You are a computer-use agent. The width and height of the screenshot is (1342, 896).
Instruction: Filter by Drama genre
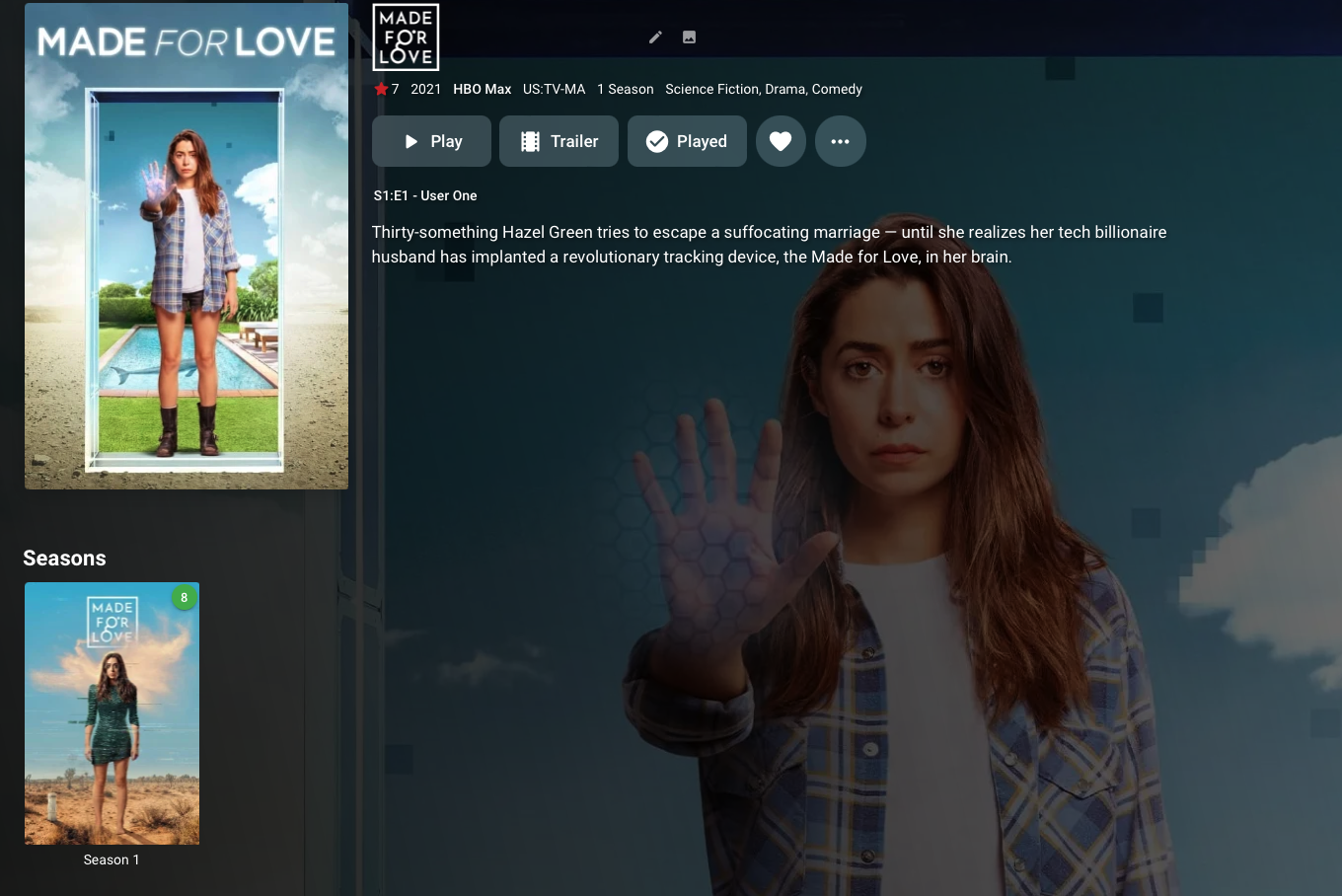(785, 89)
